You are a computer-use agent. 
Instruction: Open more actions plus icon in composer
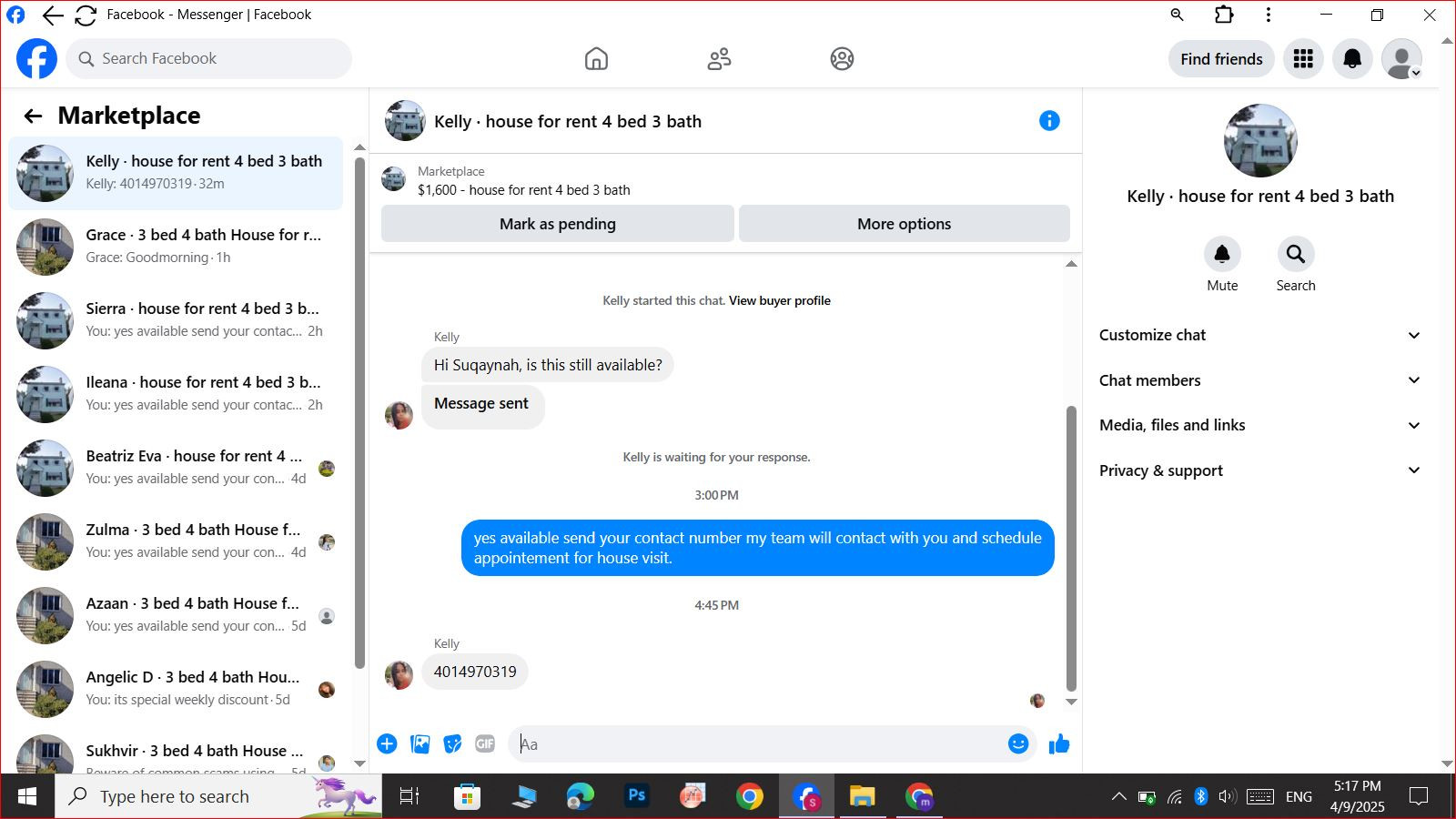[387, 744]
